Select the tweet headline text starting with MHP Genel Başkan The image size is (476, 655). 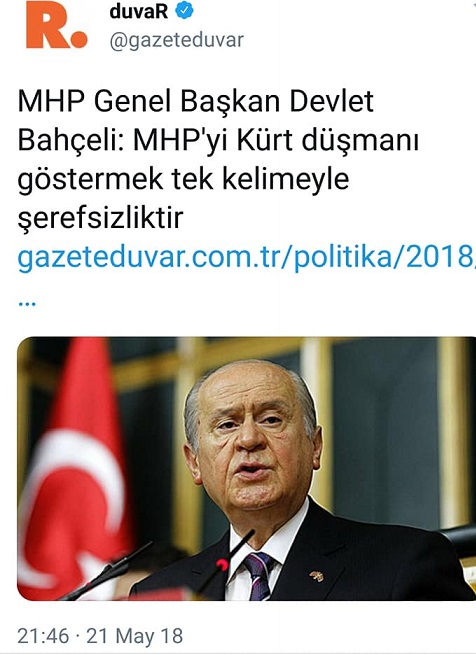tap(218, 159)
